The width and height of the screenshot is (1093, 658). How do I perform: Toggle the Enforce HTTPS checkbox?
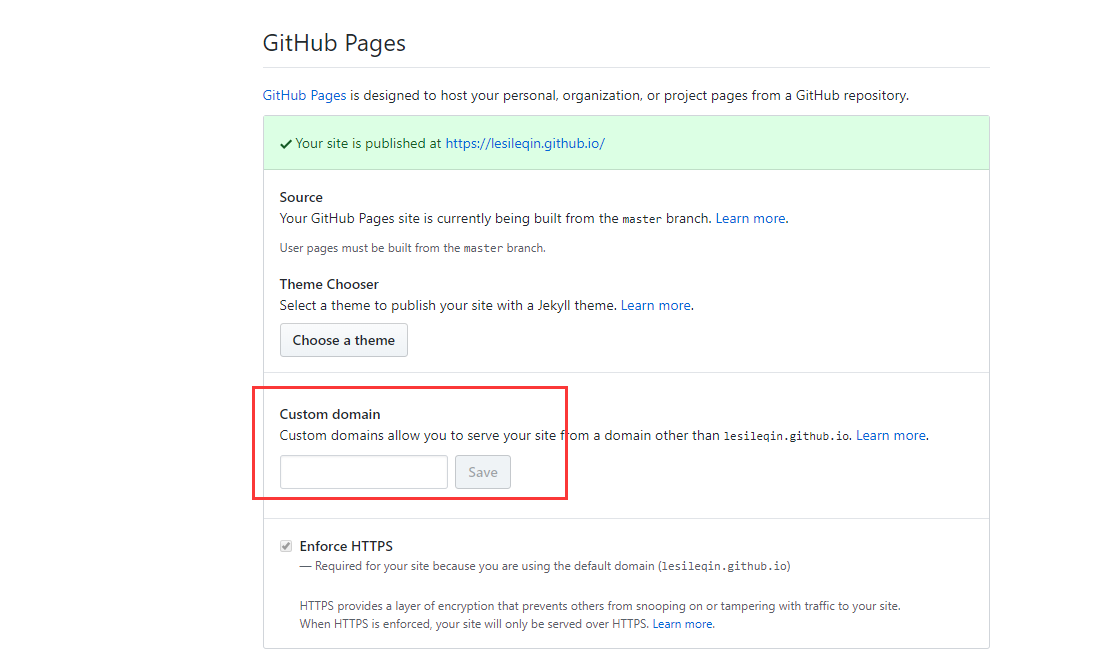click(285, 545)
